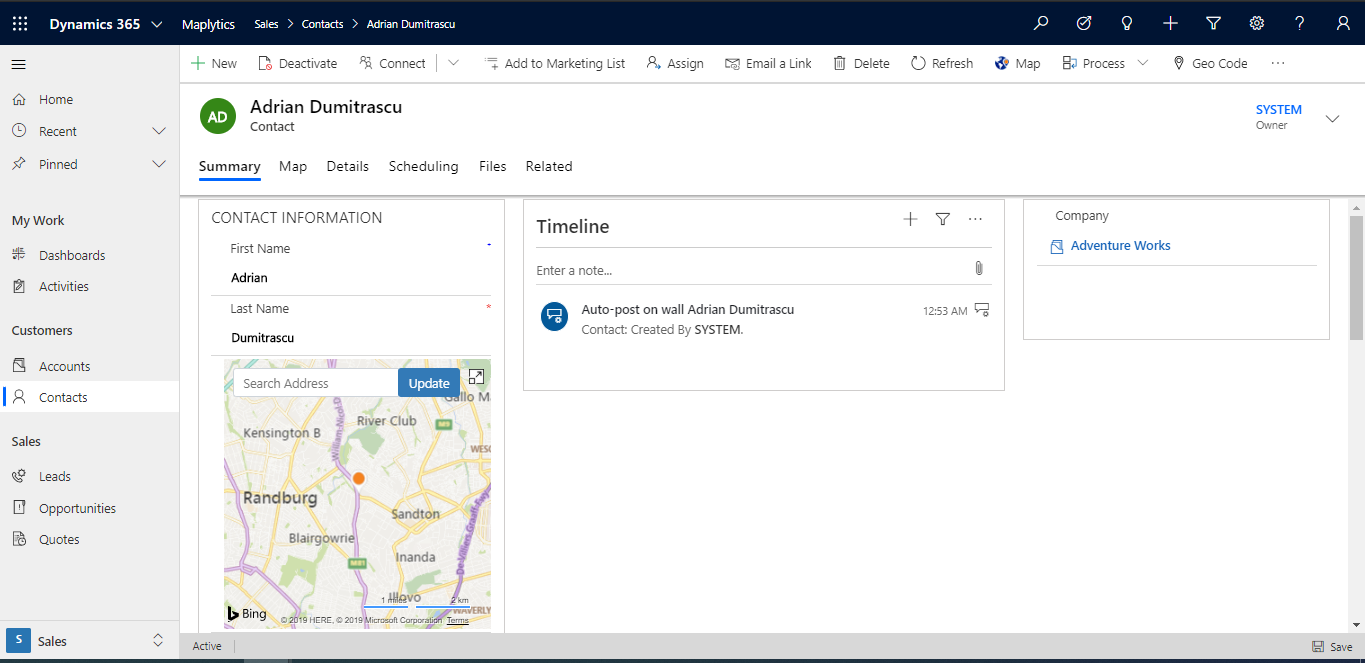This screenshot has width=1365, height=663.
Task: Click Refresh in the command bar
Action: (x=942, y=63)
